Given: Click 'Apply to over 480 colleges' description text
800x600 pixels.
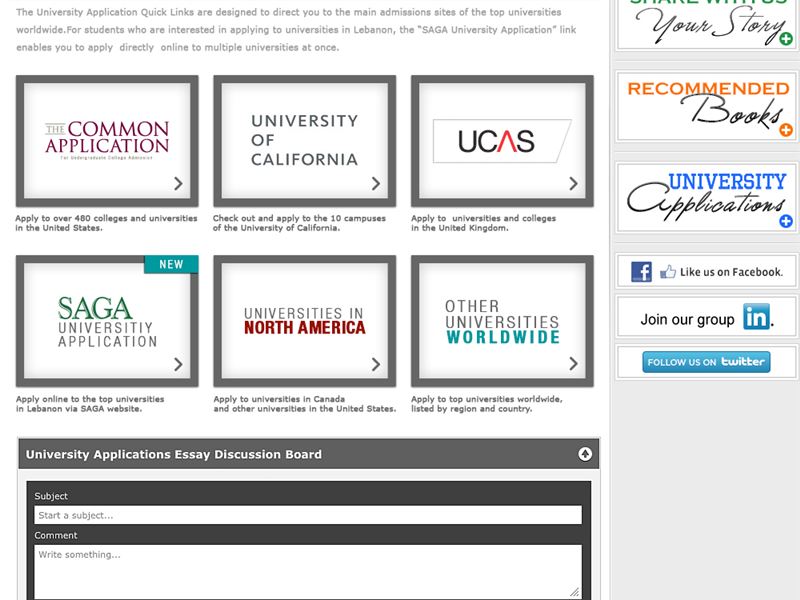Looking at the screenshot, I should pyautogui.click(x=106, y=223).
